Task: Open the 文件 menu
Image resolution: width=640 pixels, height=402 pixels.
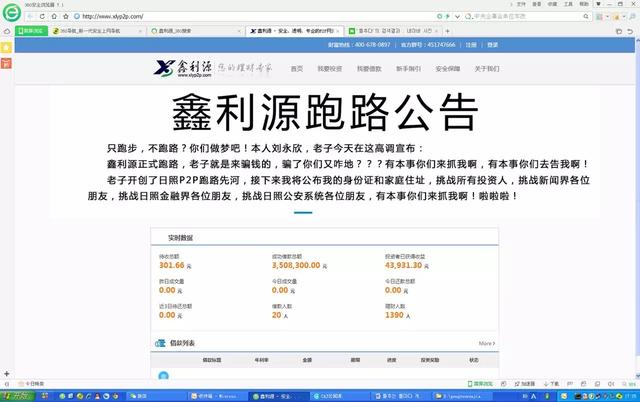Action: click(521, 4)
